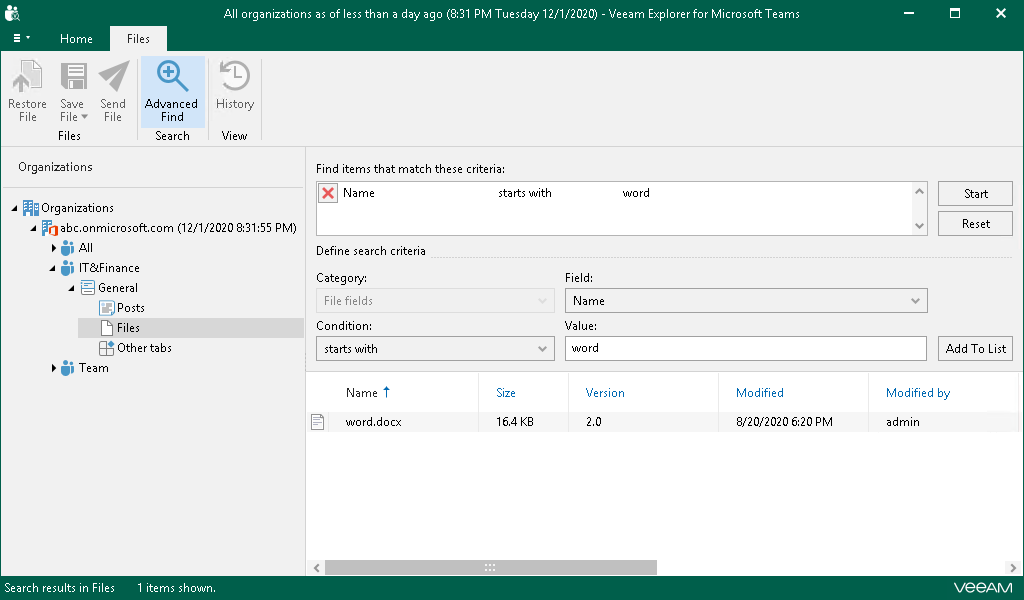Screen dimensions: 1024x600
Task: Click the horizontal scrollbar in results
Action: [x=490, y=567]
